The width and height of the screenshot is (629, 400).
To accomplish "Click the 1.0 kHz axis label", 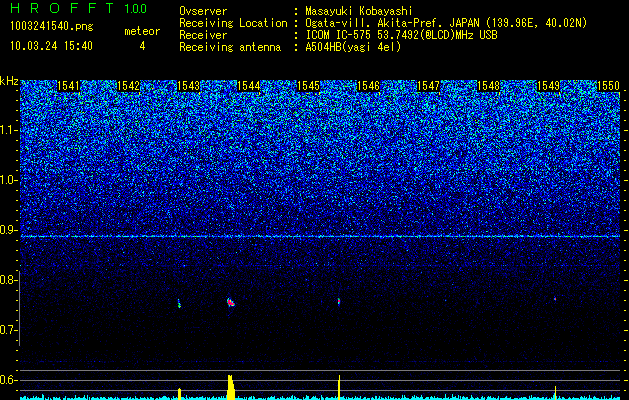I will coord(7,180).
